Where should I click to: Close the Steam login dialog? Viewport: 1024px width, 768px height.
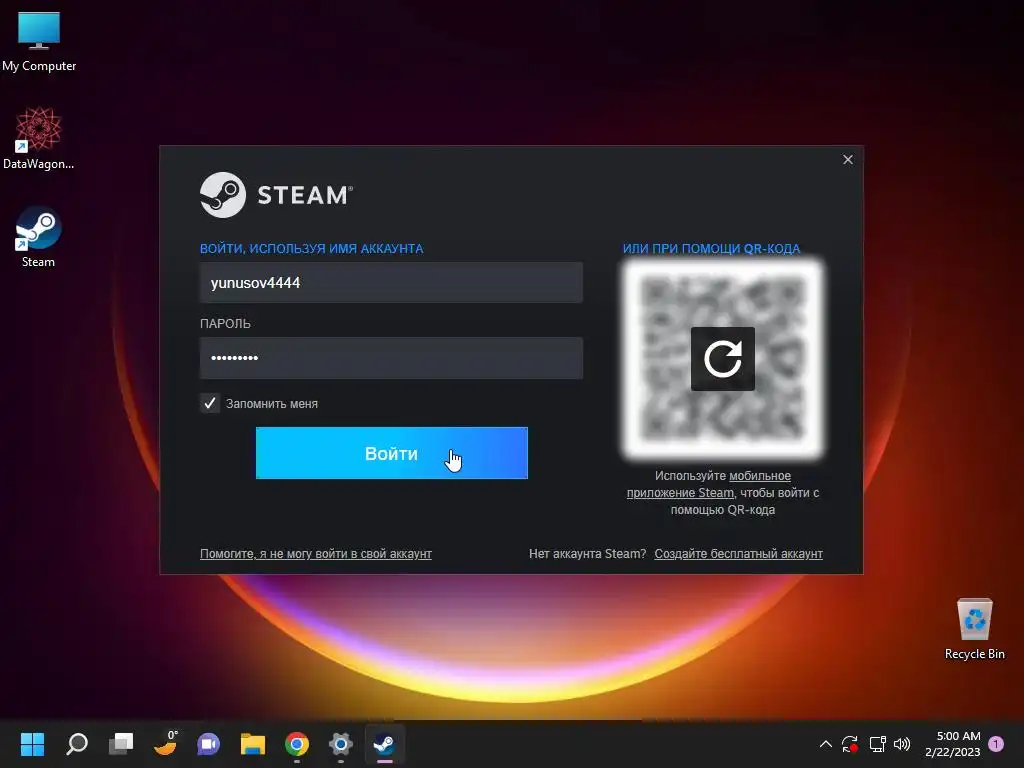[x=848, y=159]
